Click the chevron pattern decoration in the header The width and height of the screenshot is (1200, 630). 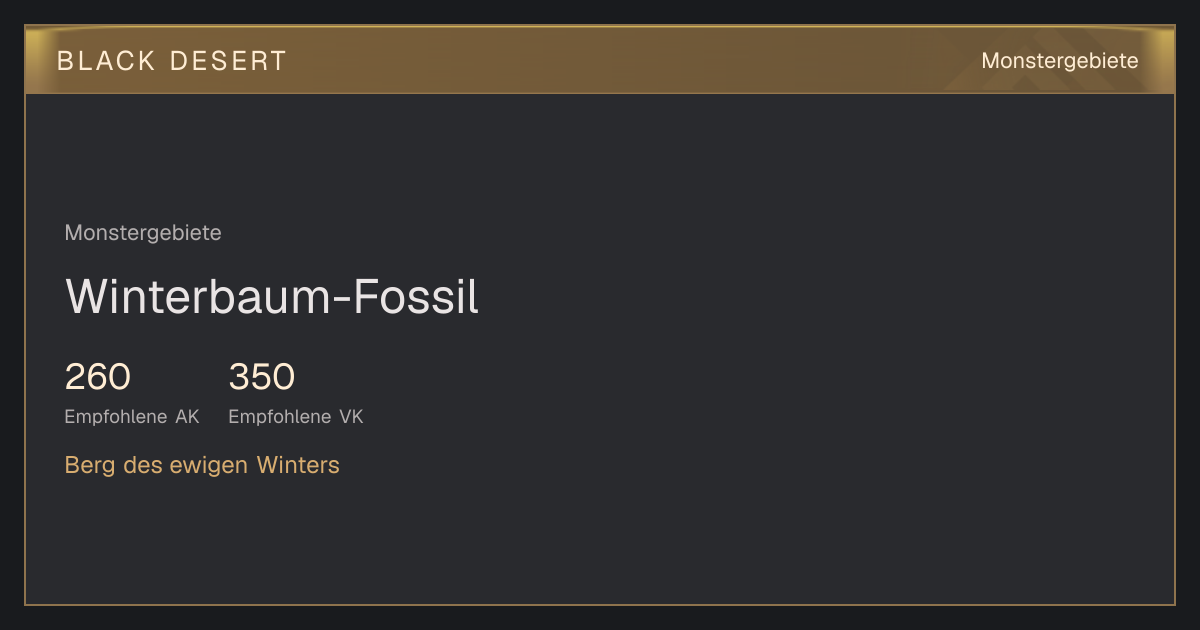[1040, 68]
